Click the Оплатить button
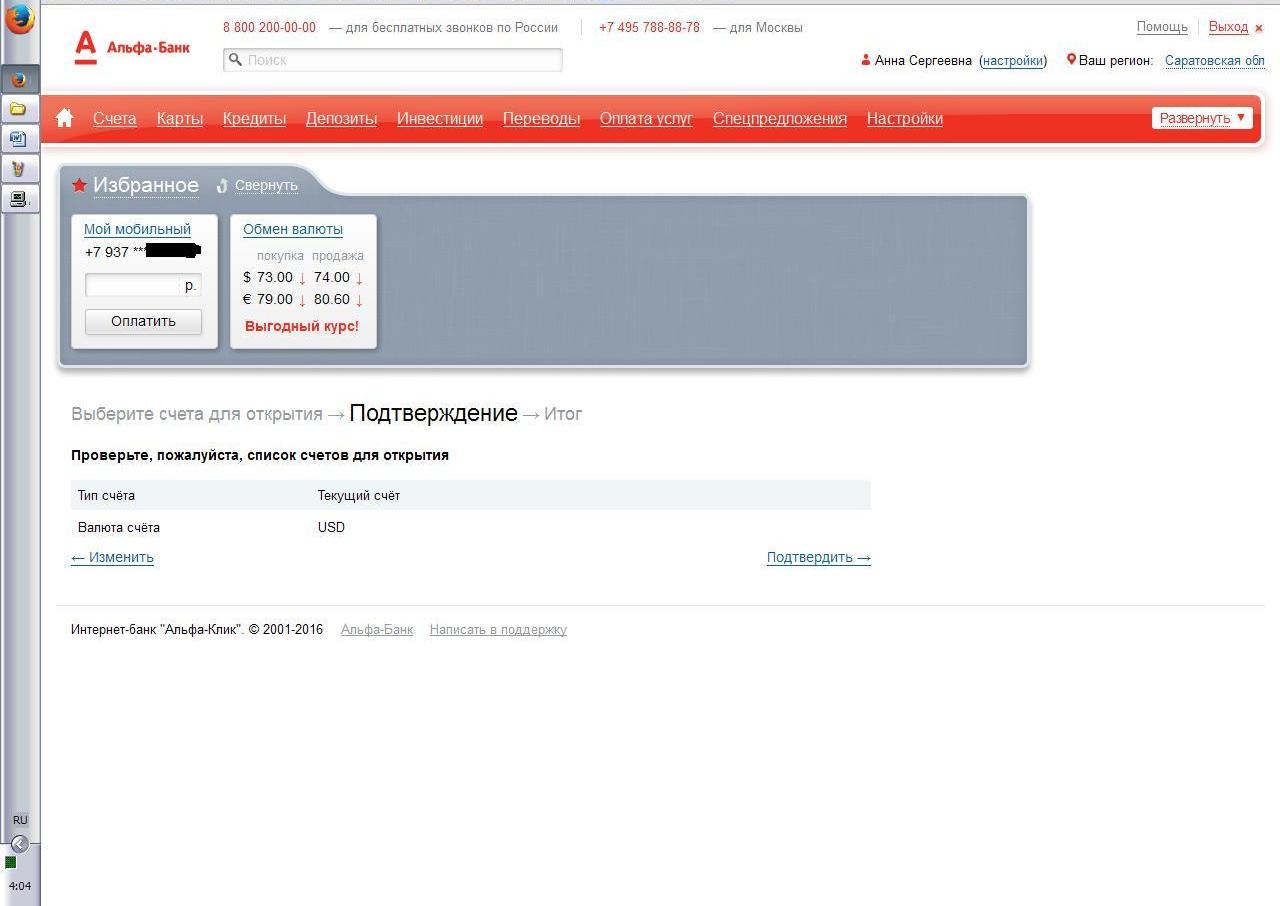The image size is (1280, 906). 143,321
